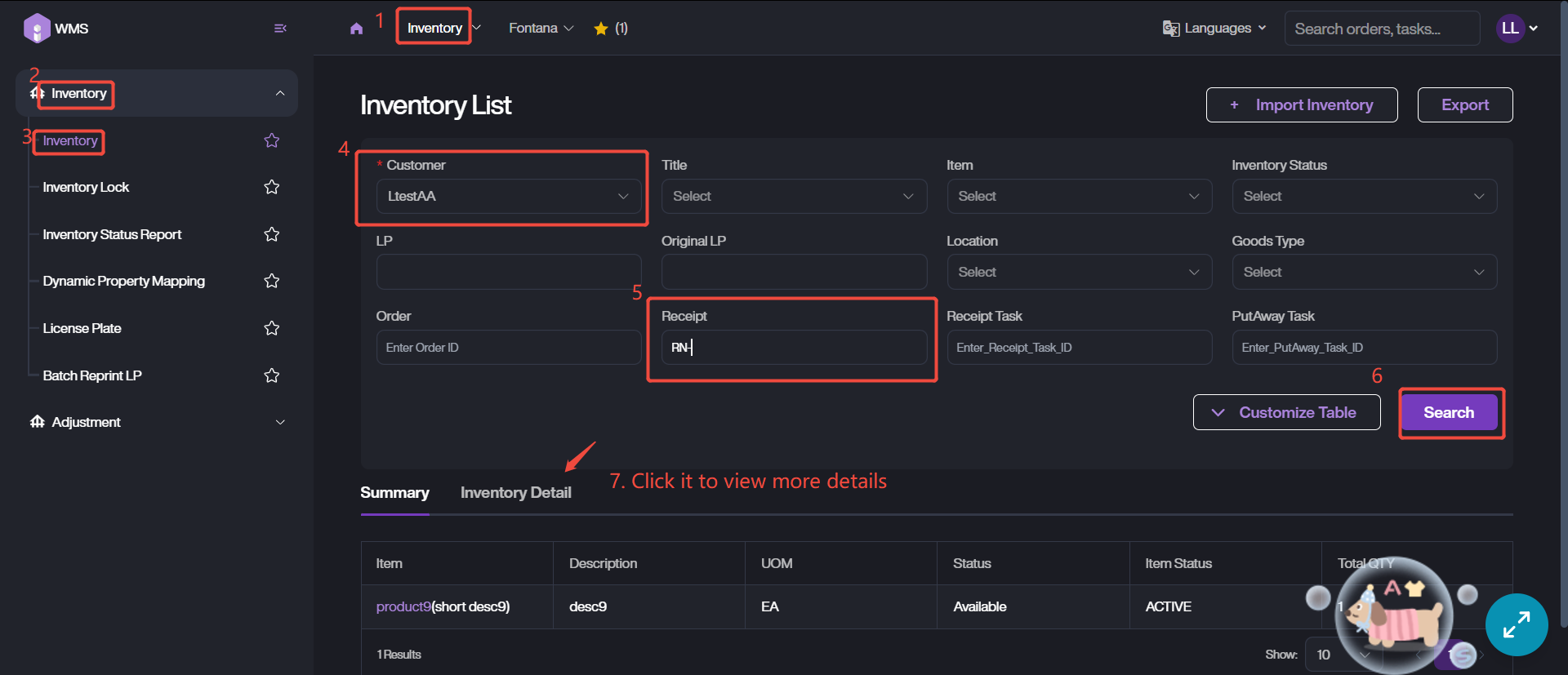1568x675 pixels.
Task: Click the home icon in top bar
Action: point(356,29)
